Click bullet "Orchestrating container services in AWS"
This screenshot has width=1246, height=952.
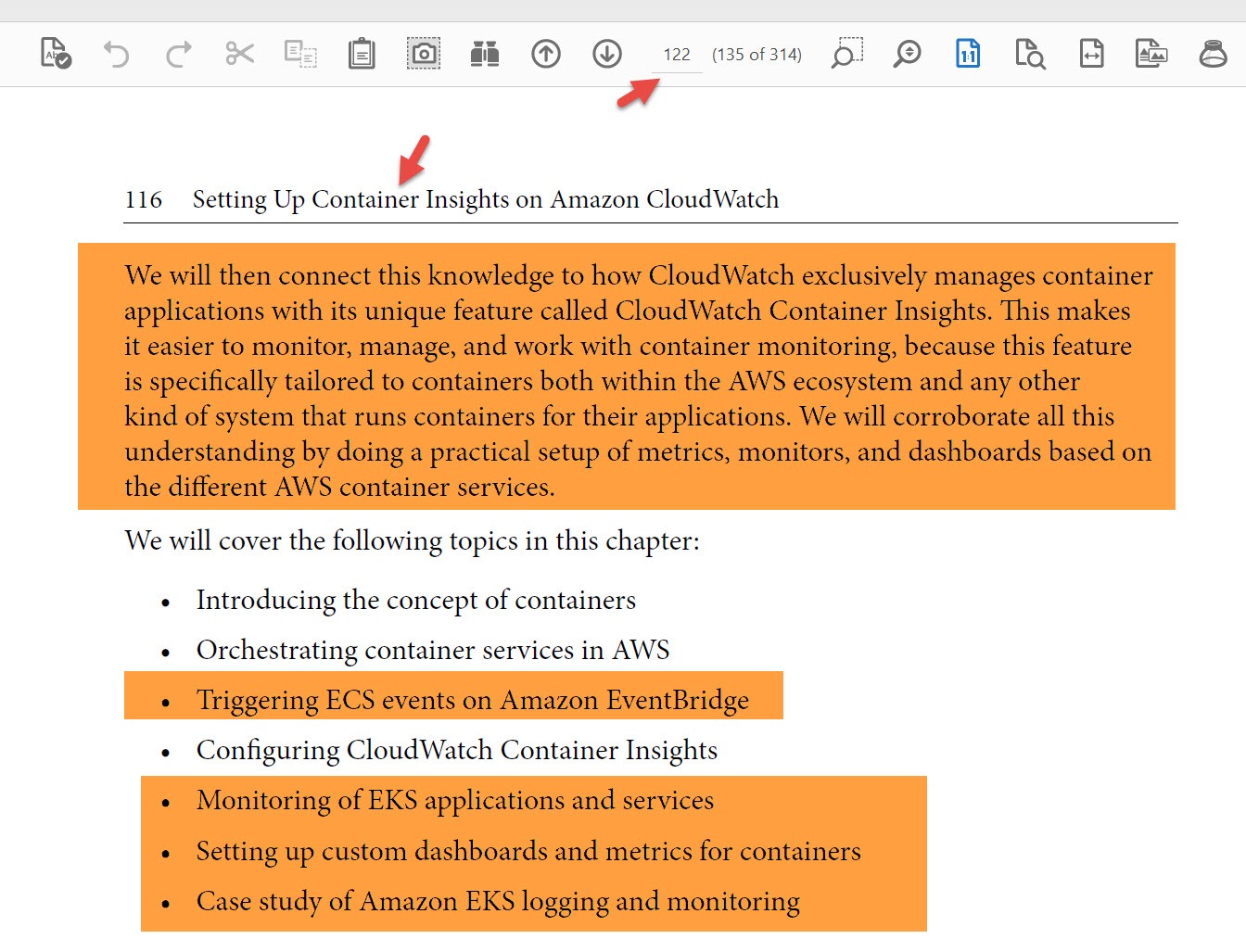click(x=433, y=650)
